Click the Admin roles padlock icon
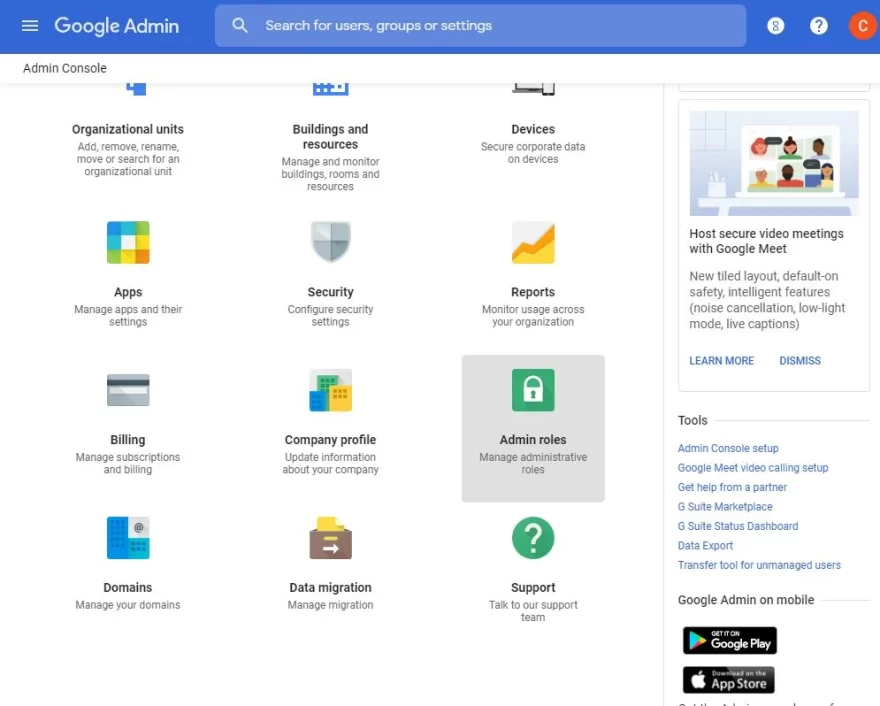880x706 pixels. pyautogui.click(x=533, y=390)
